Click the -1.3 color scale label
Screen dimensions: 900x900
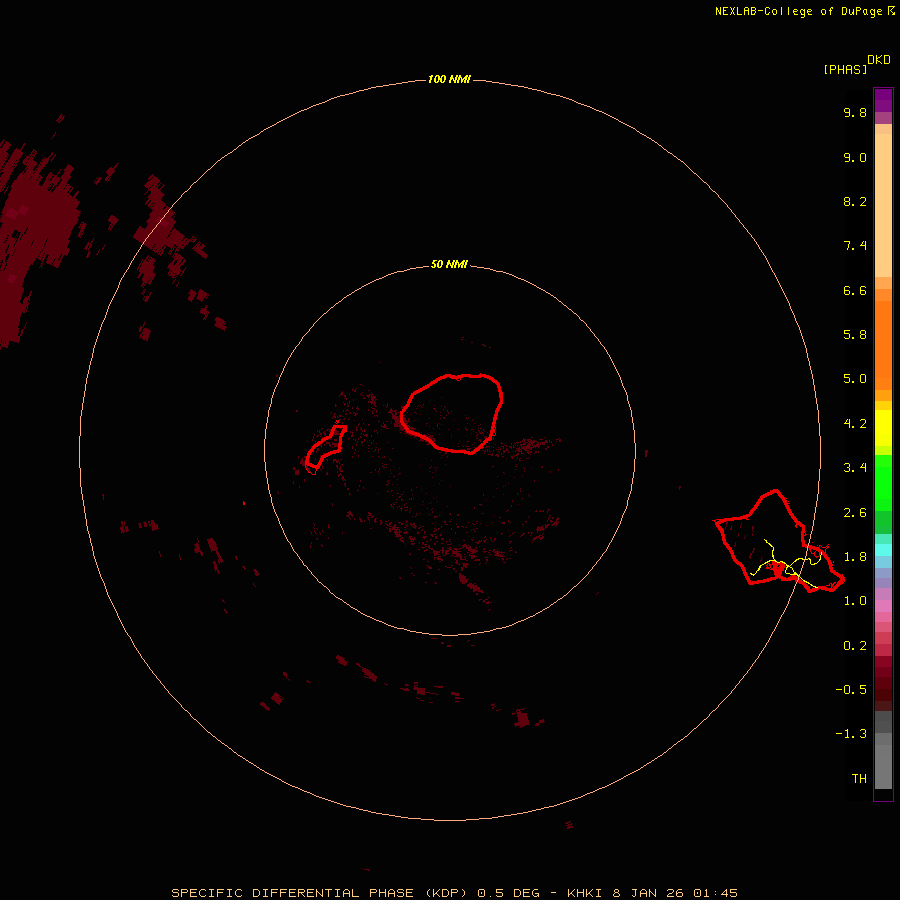tap(851, 734)
